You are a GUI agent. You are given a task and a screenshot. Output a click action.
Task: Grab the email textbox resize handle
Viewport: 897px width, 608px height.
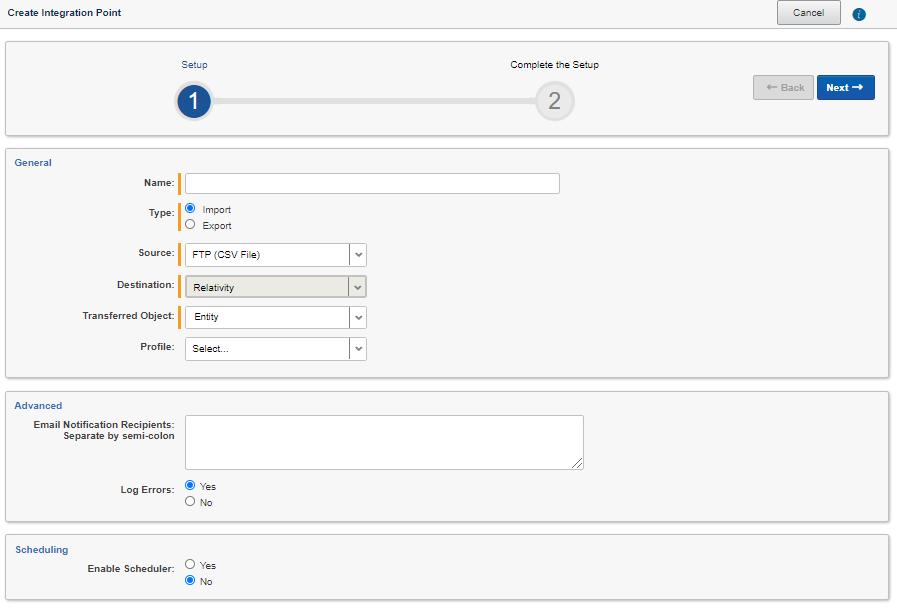tap(577, 463)
